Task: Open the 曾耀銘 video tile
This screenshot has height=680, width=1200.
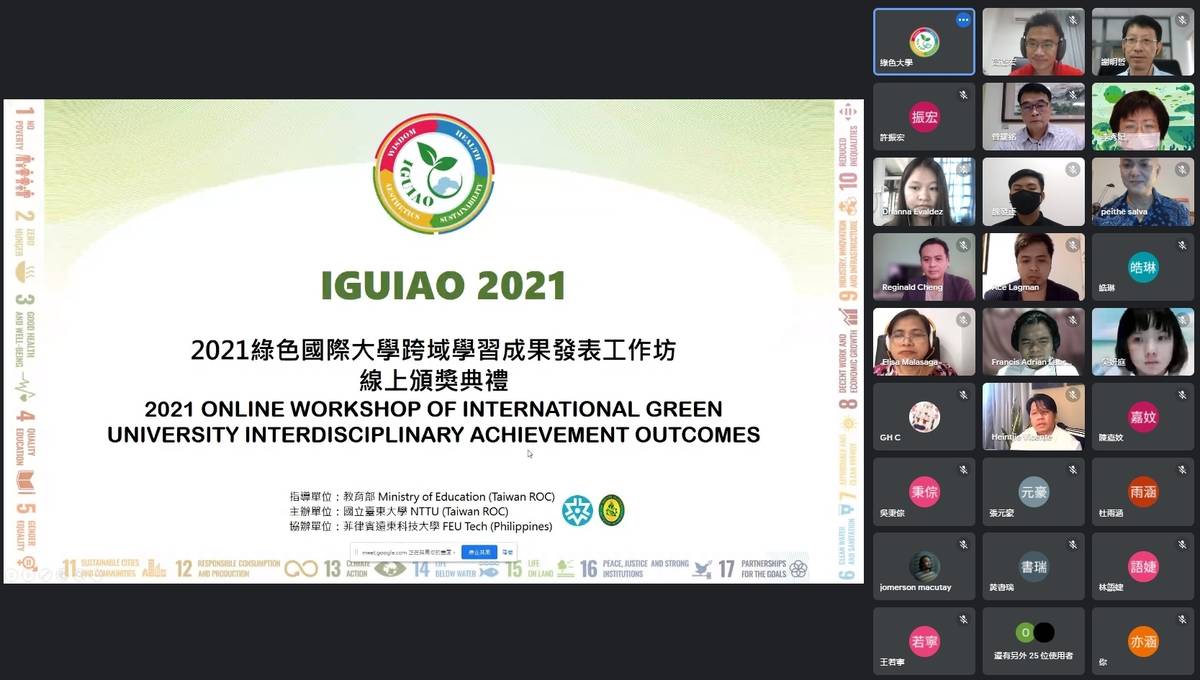Action: point(1033,117)
